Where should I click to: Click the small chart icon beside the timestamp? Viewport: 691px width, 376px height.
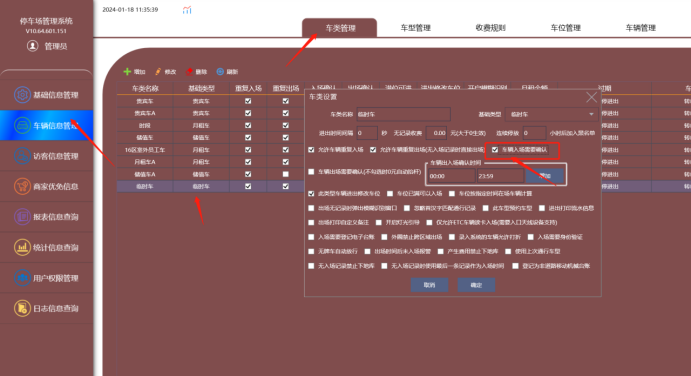[187, 10]
